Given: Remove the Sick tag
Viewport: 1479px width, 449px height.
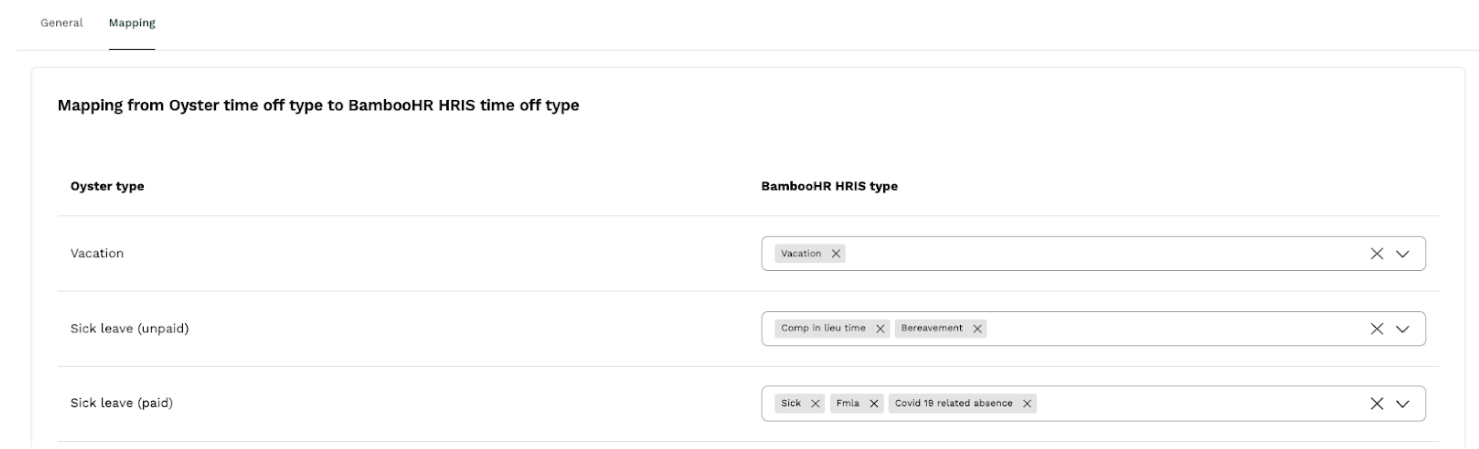Looking at the screenshot, I should point(816,404).
